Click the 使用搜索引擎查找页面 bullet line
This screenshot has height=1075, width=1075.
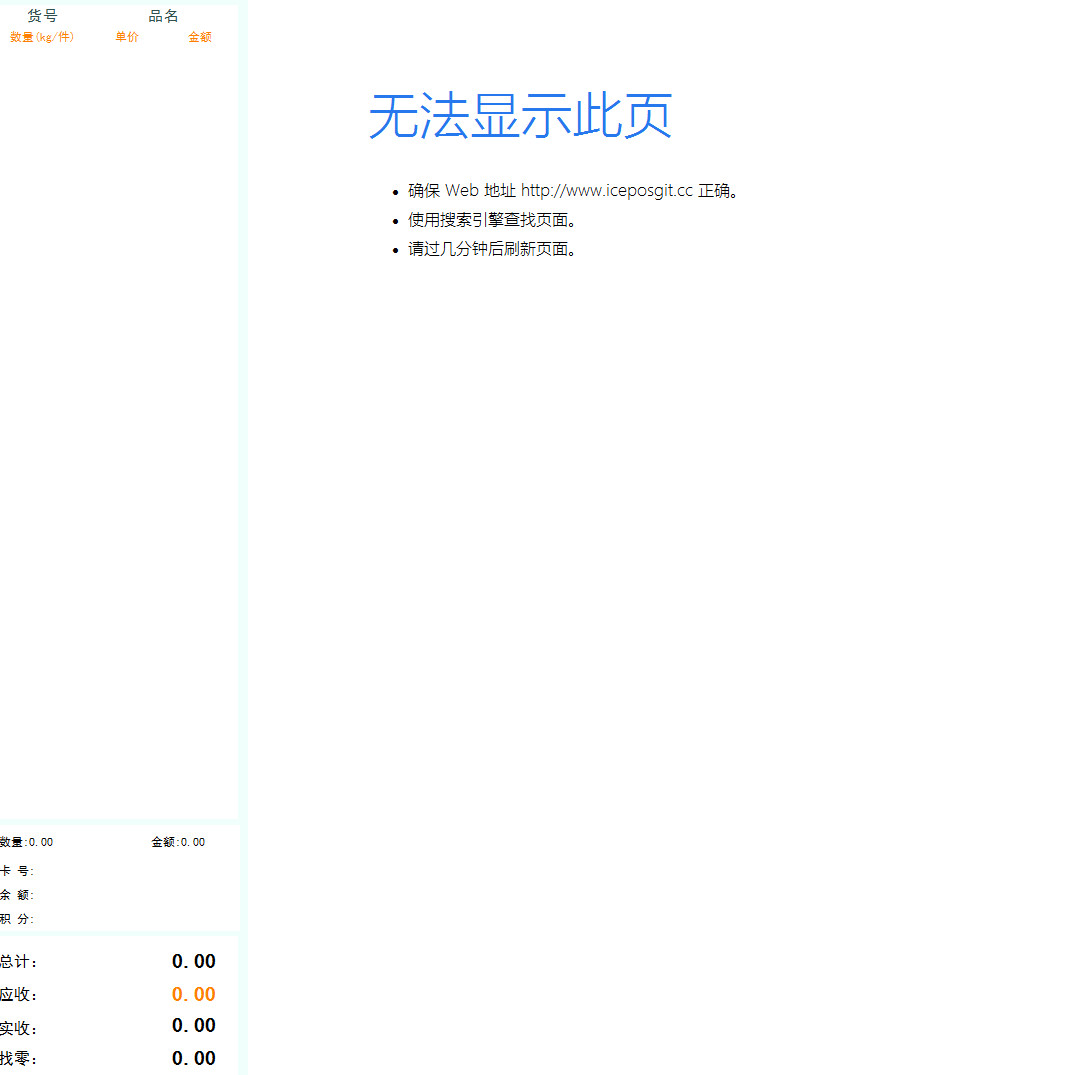492,220
